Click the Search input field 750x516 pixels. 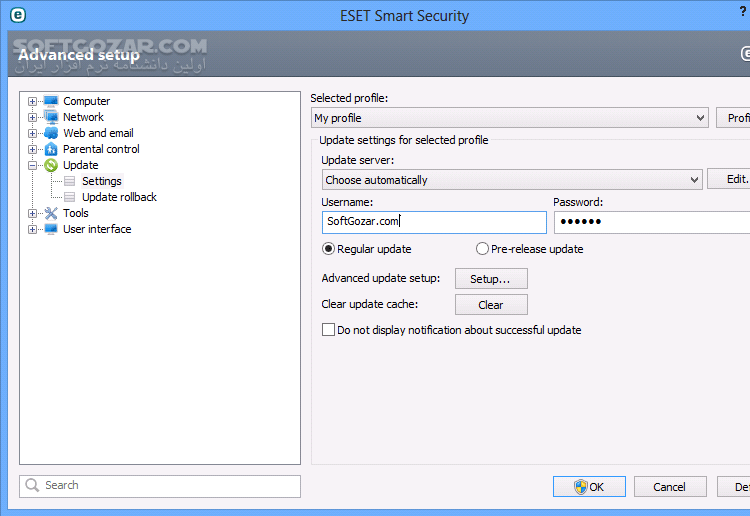[160, 486]
